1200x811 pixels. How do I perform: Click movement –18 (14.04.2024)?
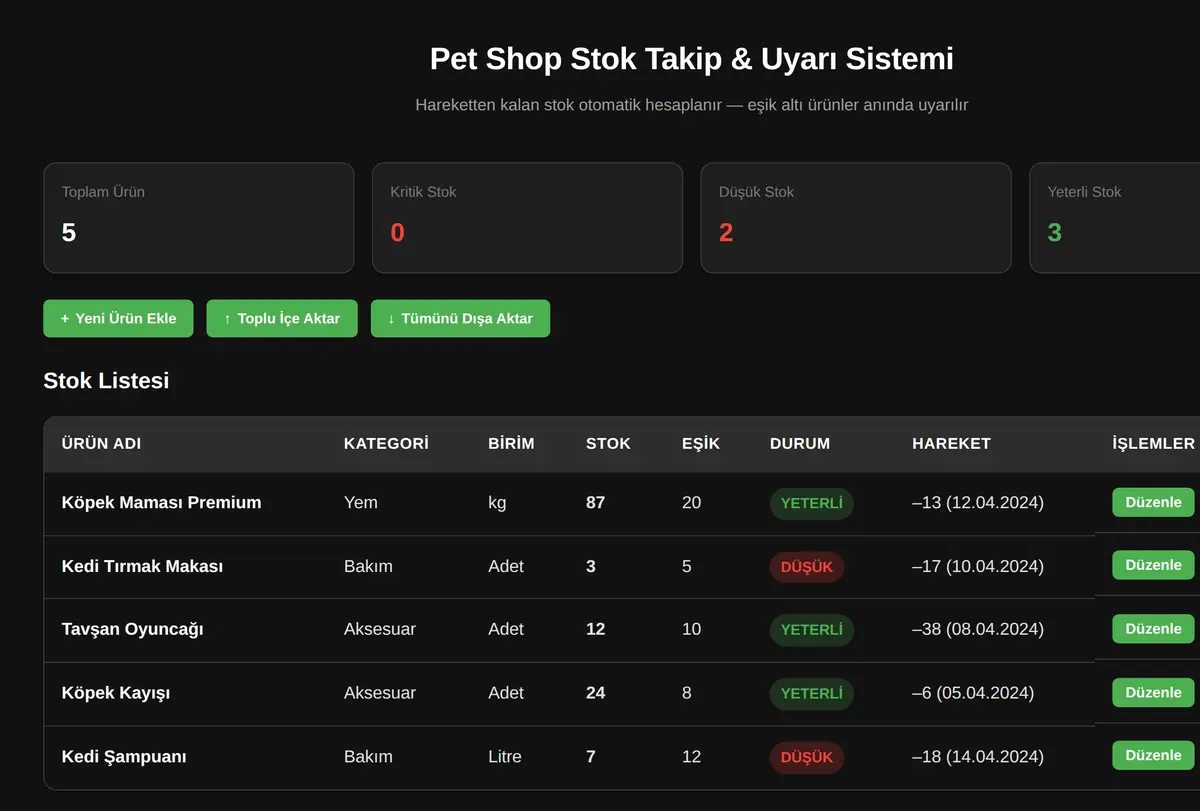click(978, 757)
